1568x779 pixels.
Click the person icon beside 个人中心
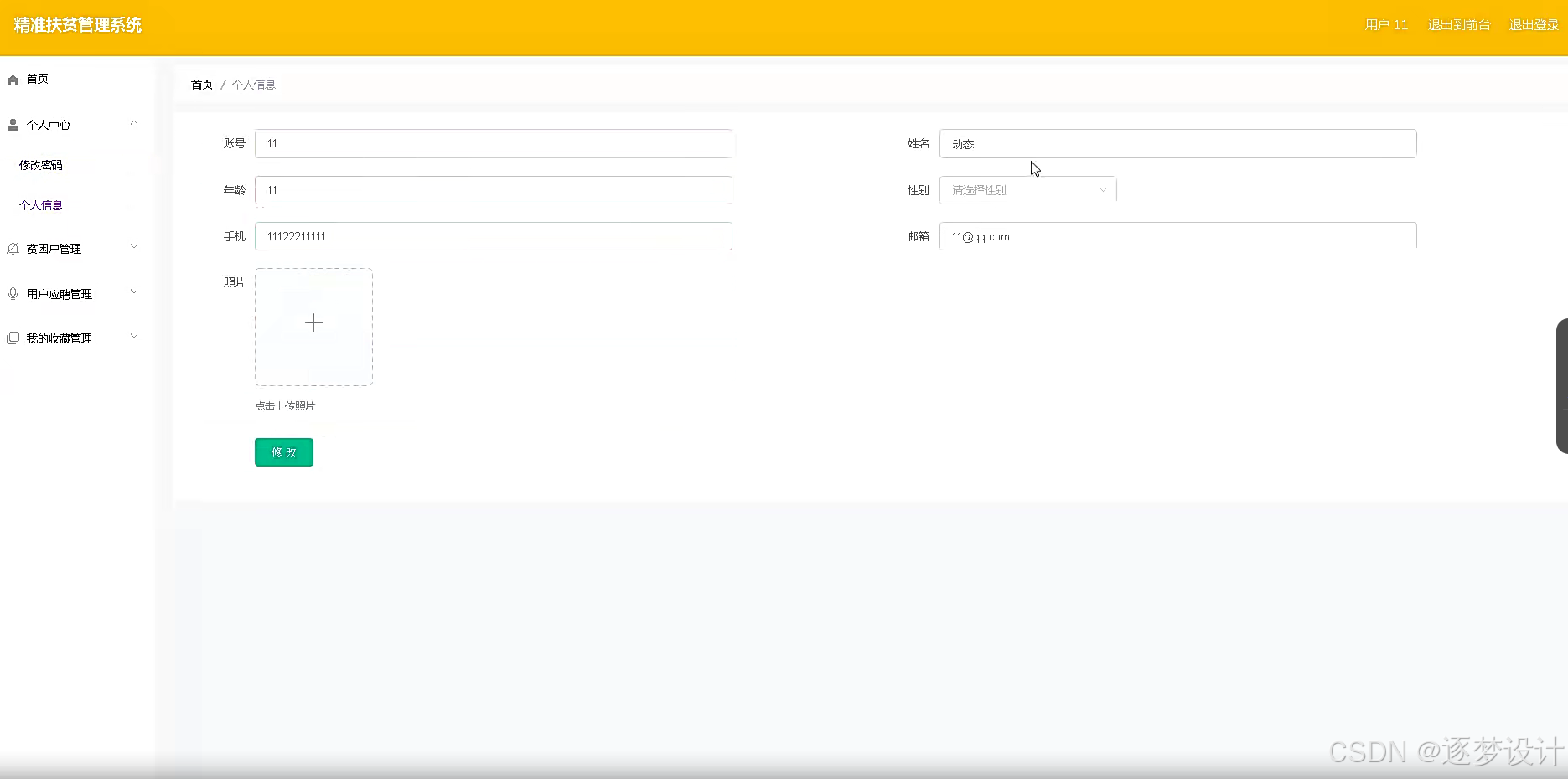pos(13,125)
